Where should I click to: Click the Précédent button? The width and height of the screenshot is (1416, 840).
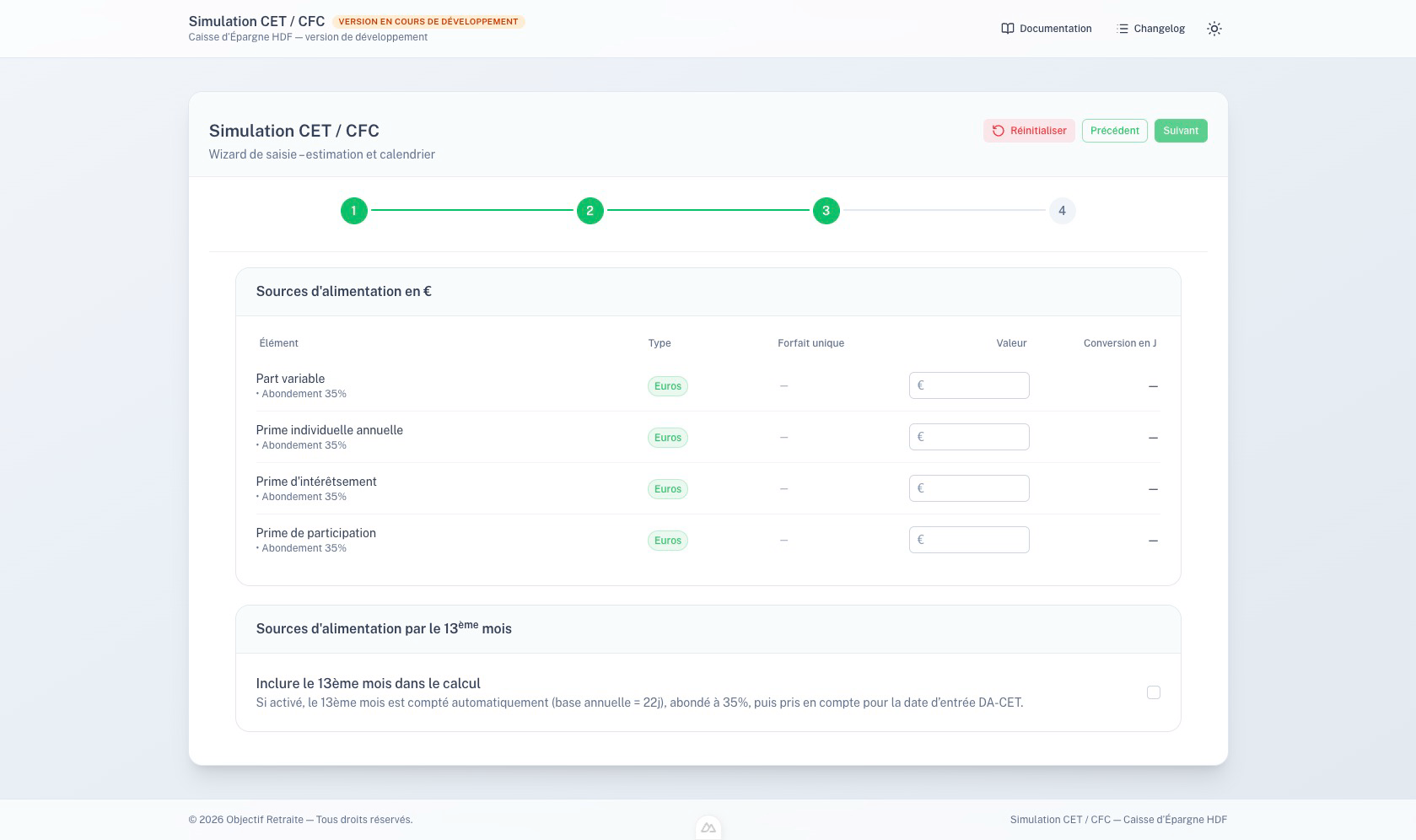[x=1115, y=131]
